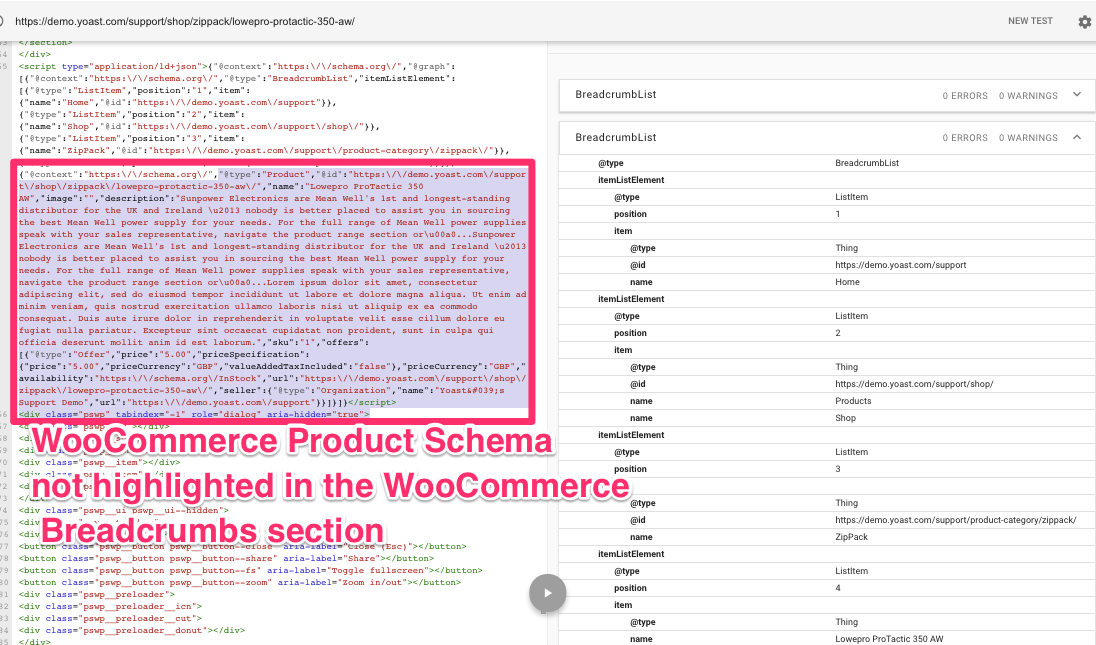Viewport: 1096px width, 645px height.
Task: Click the gear icon next to NEW TEST
Action: 1085,21
